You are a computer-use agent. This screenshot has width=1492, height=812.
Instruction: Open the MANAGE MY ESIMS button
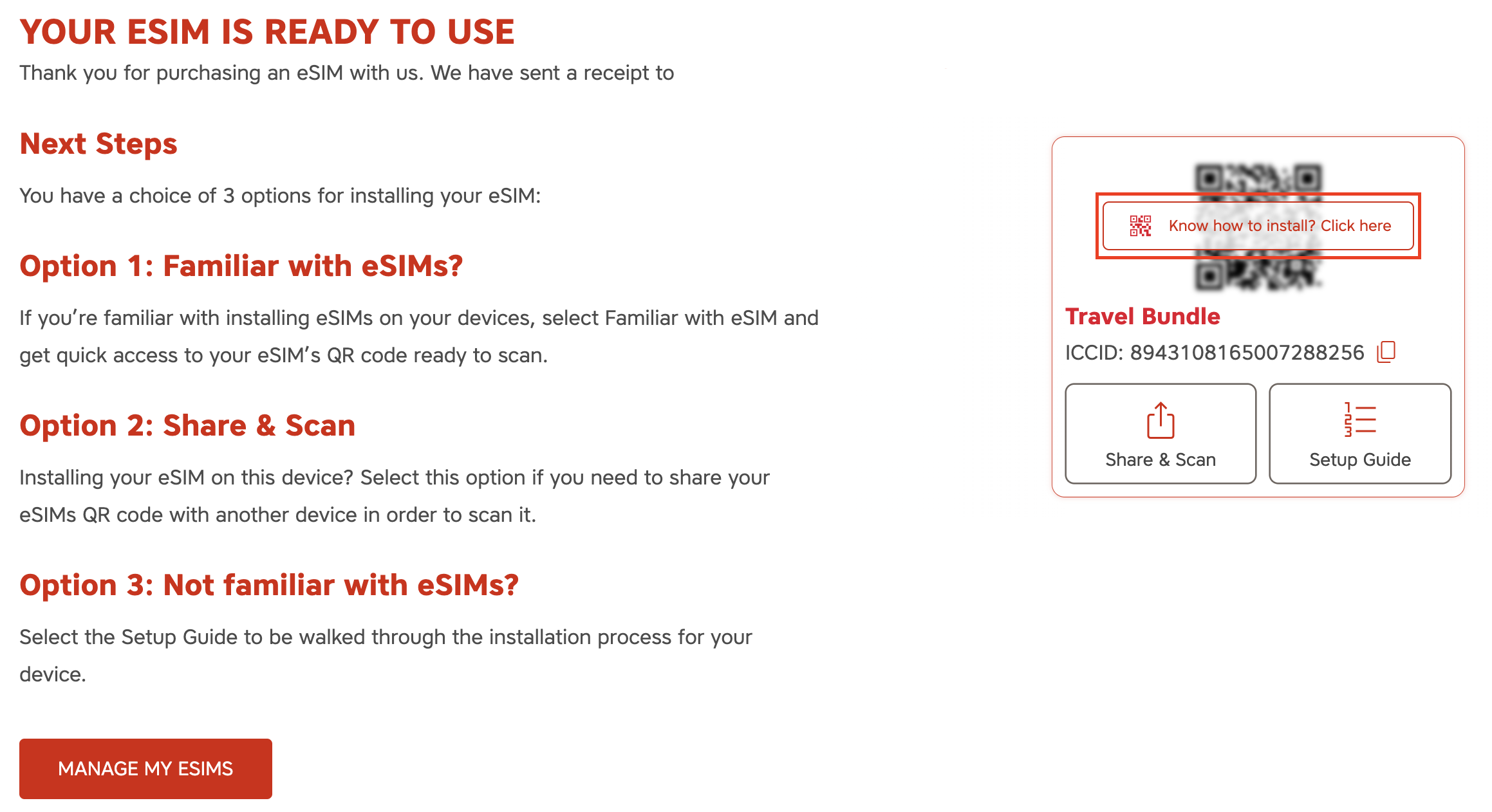(x=145, y=768)
